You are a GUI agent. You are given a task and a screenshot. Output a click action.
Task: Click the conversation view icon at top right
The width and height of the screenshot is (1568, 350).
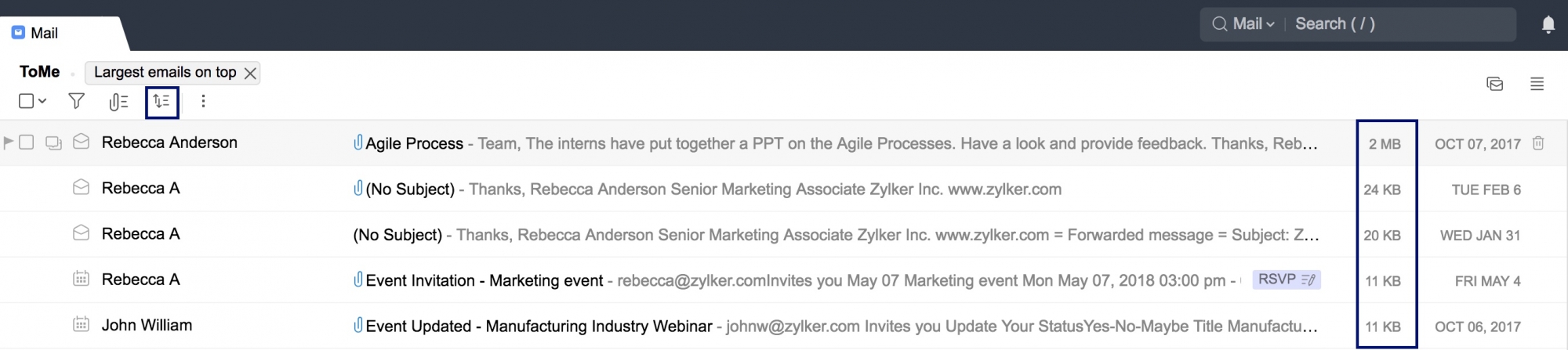(1494, 84)
